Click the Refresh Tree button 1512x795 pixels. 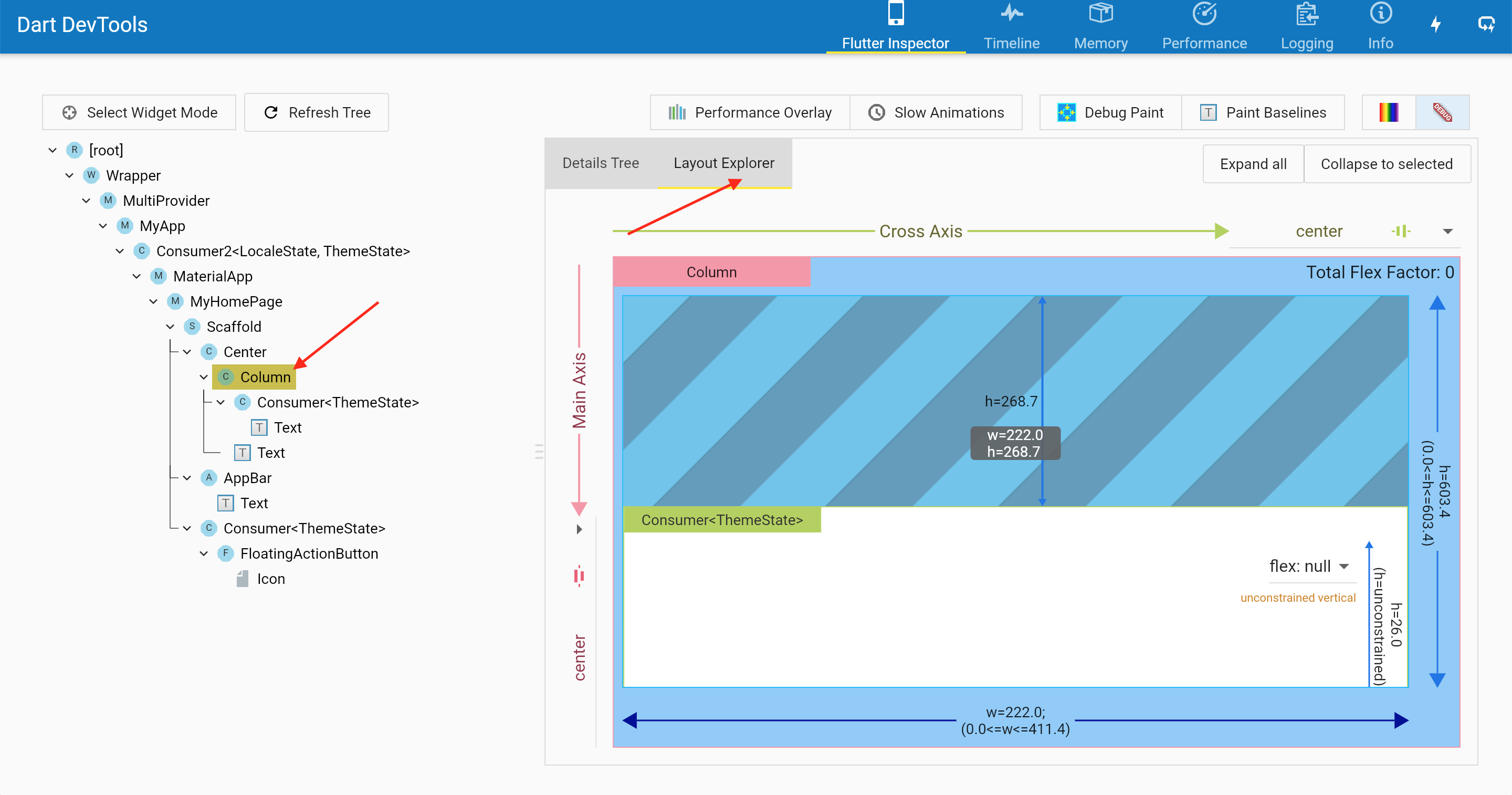(x=317, y=112)
